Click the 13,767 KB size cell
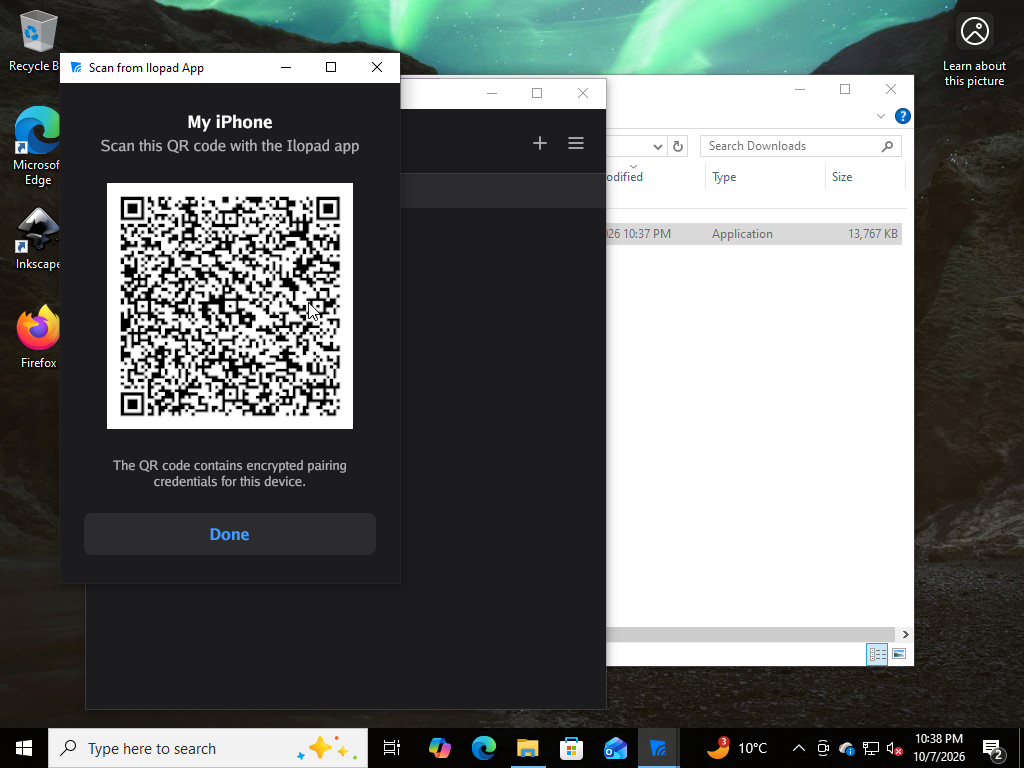 (872, 234)
